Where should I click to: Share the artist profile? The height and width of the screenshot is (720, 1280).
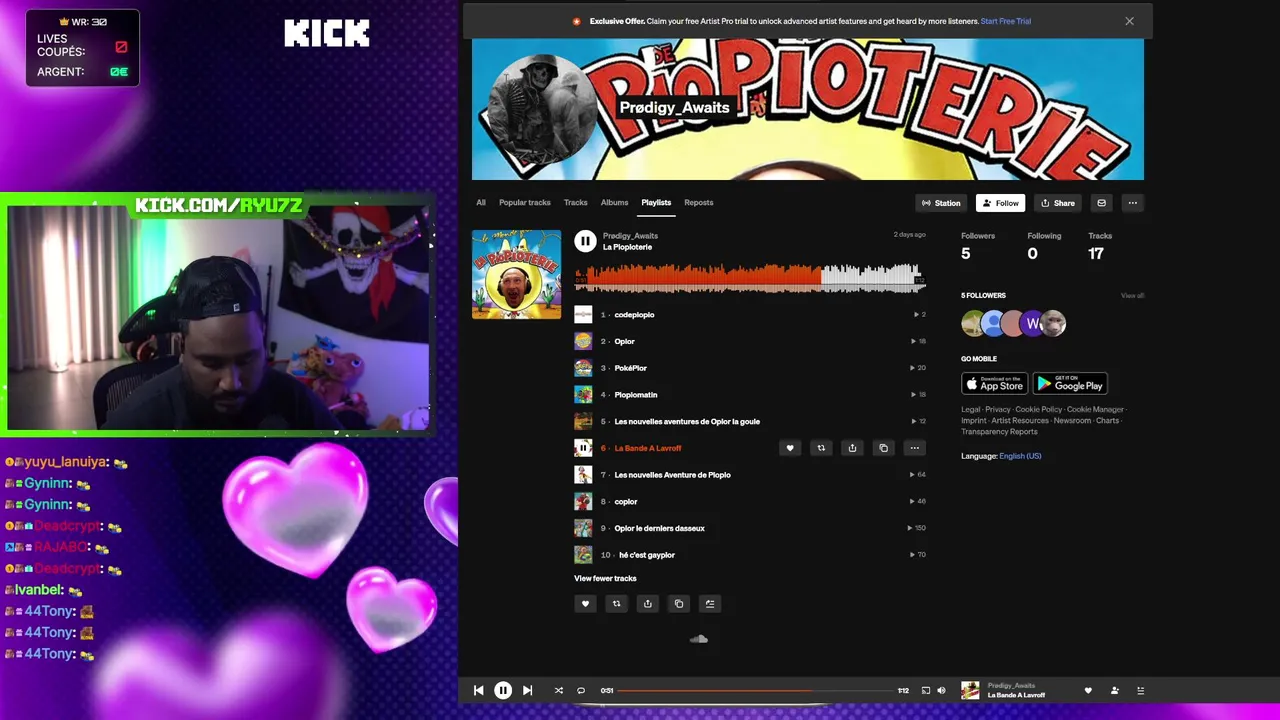[x=1058, y=203]
